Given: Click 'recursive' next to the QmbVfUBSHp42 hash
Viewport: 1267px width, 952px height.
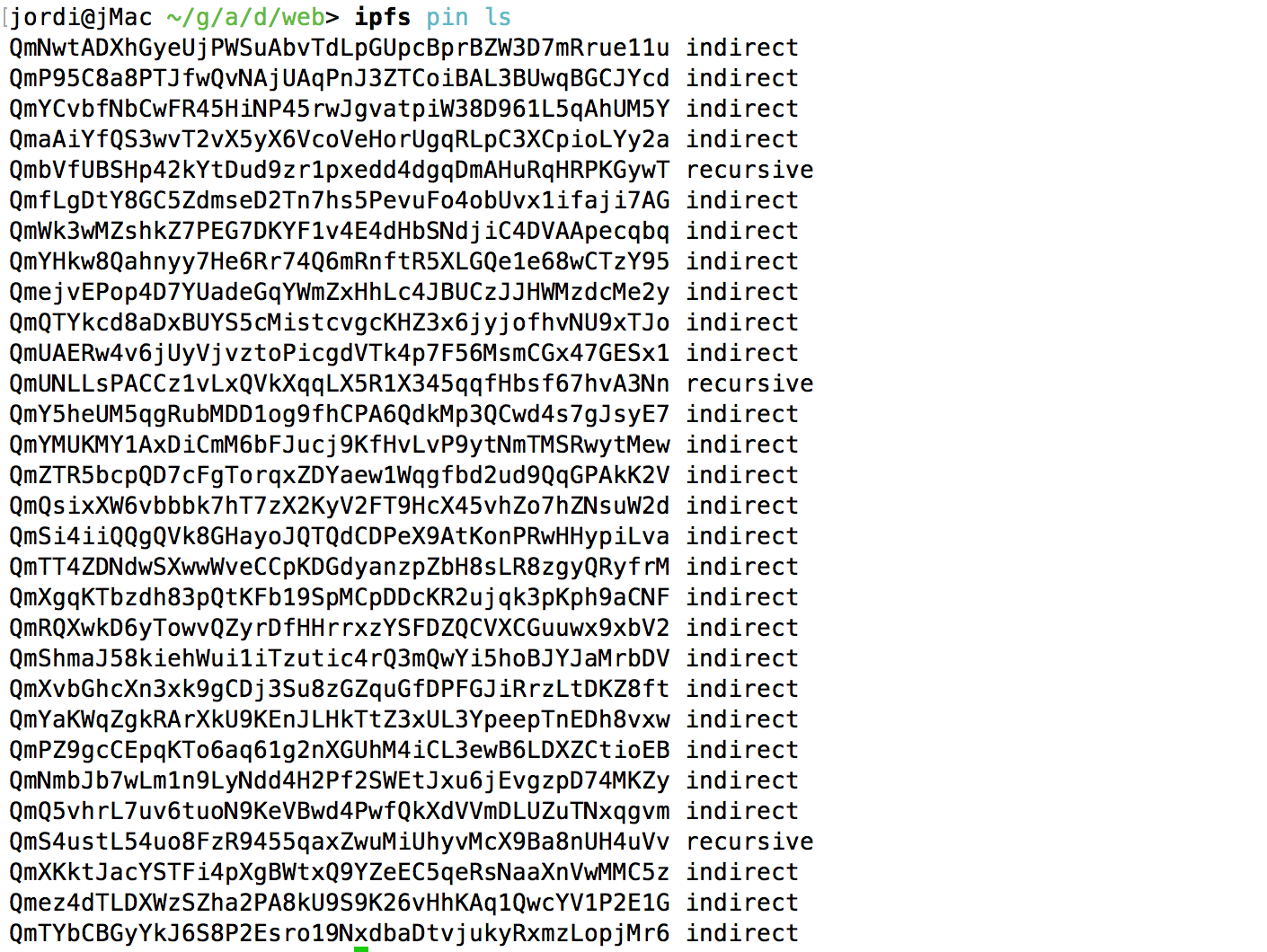Looking at the screenshot, I should coord(750,170).
